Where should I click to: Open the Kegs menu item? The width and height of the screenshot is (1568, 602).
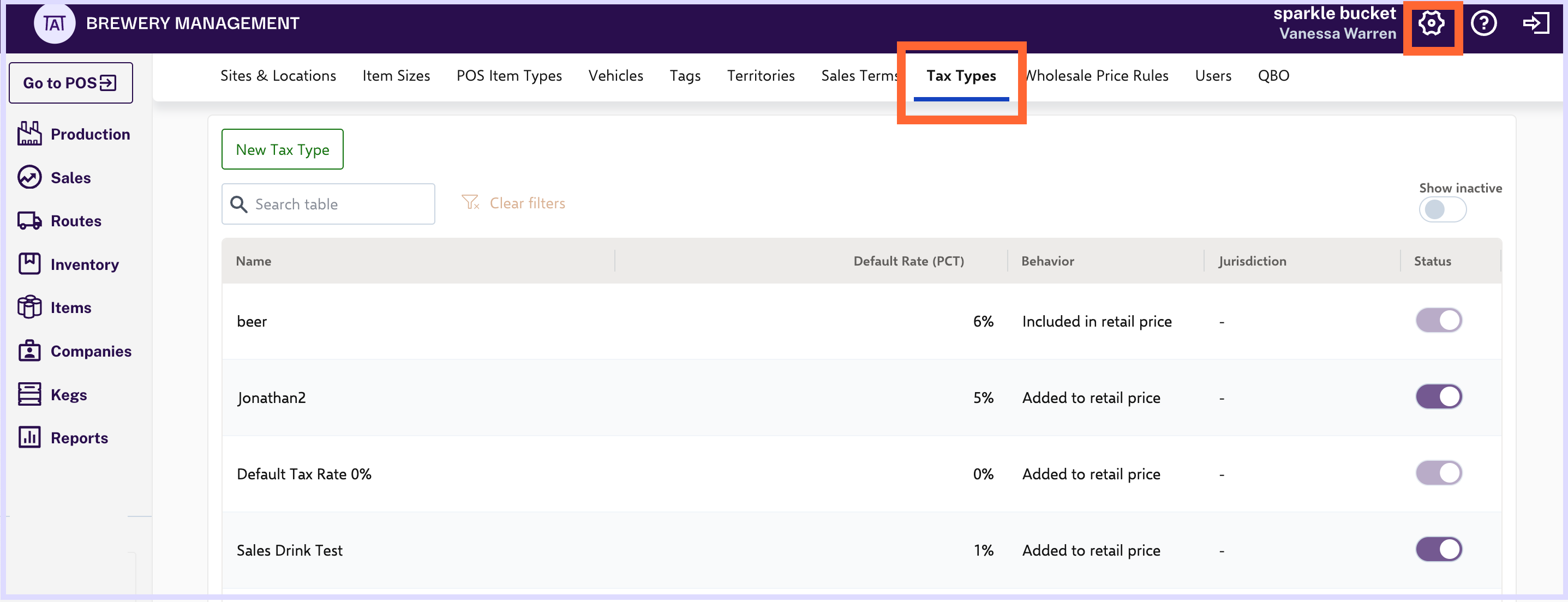[x=69, y=395]
